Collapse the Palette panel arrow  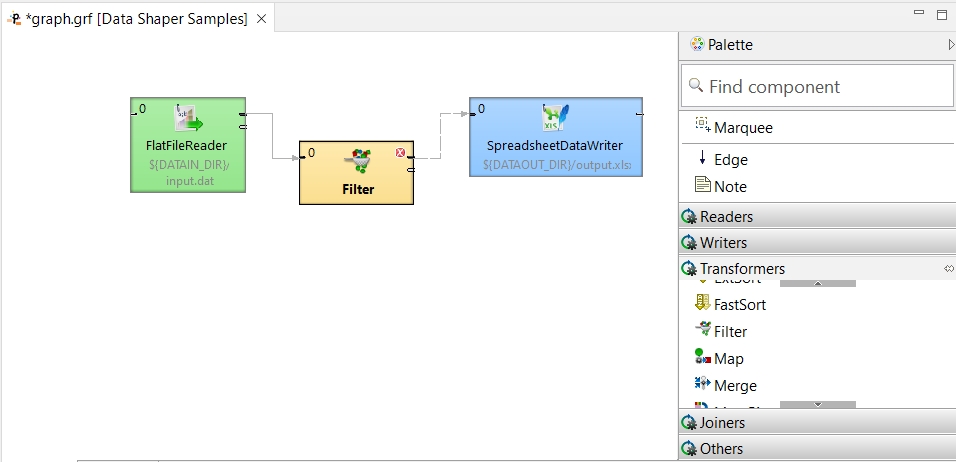[951, 44]
